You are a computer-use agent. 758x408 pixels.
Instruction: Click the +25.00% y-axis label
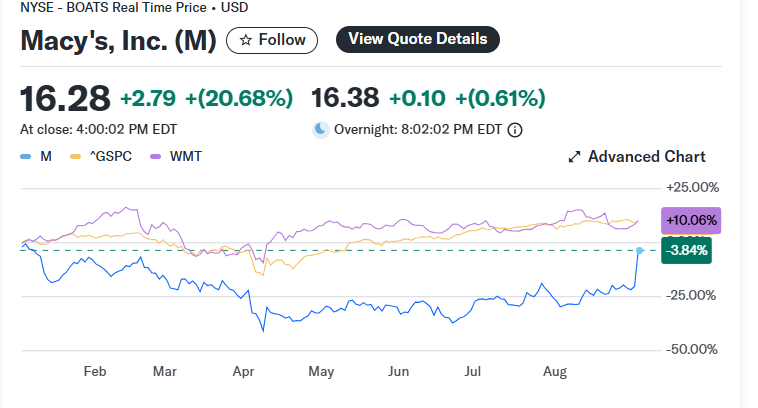pos(692,187)
